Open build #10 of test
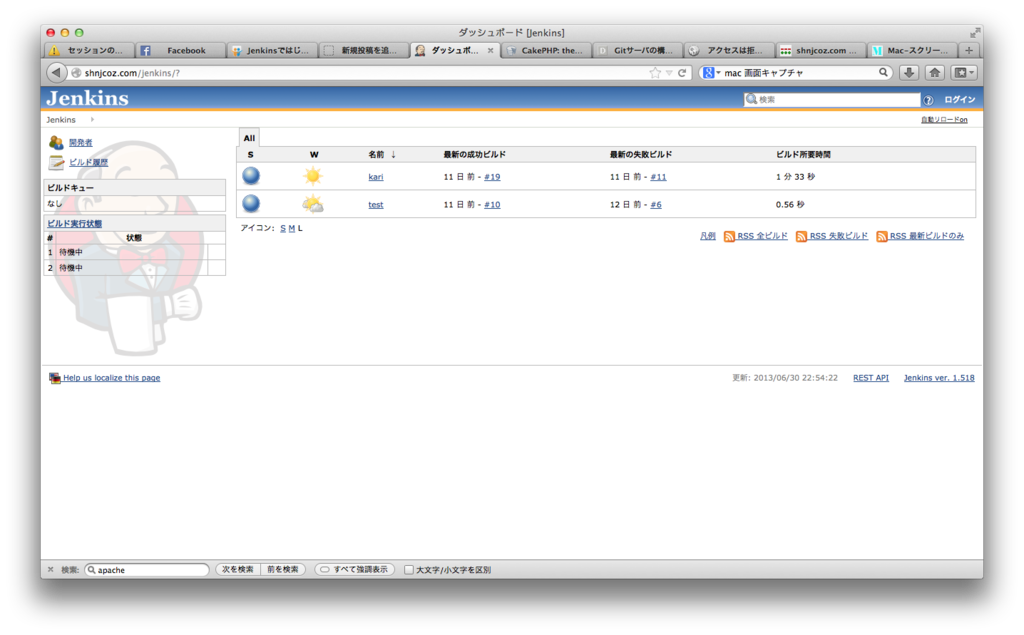Viewport: 1024px width, 635px height. [x=492, y=205]
